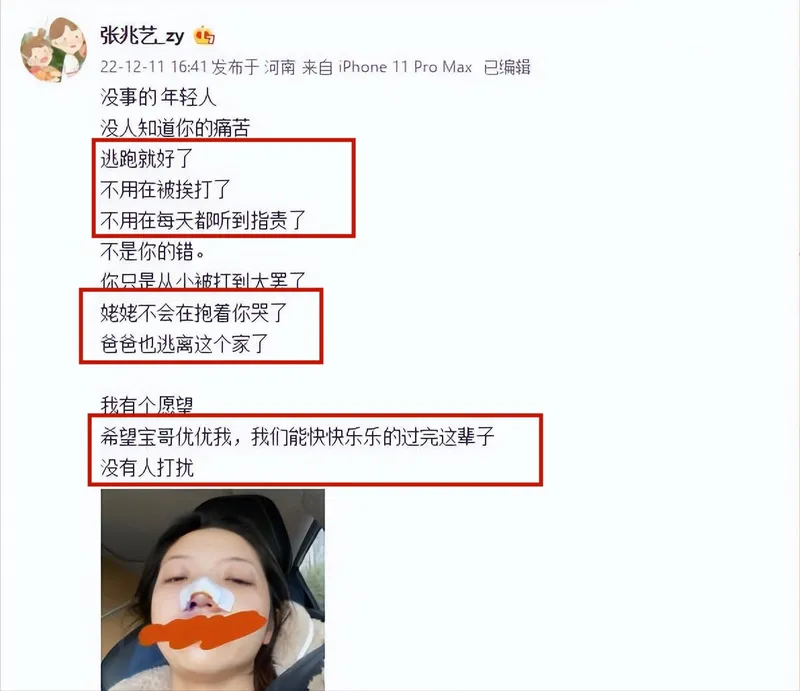Click the text 逃跑就好了

[x=147, y=159]
